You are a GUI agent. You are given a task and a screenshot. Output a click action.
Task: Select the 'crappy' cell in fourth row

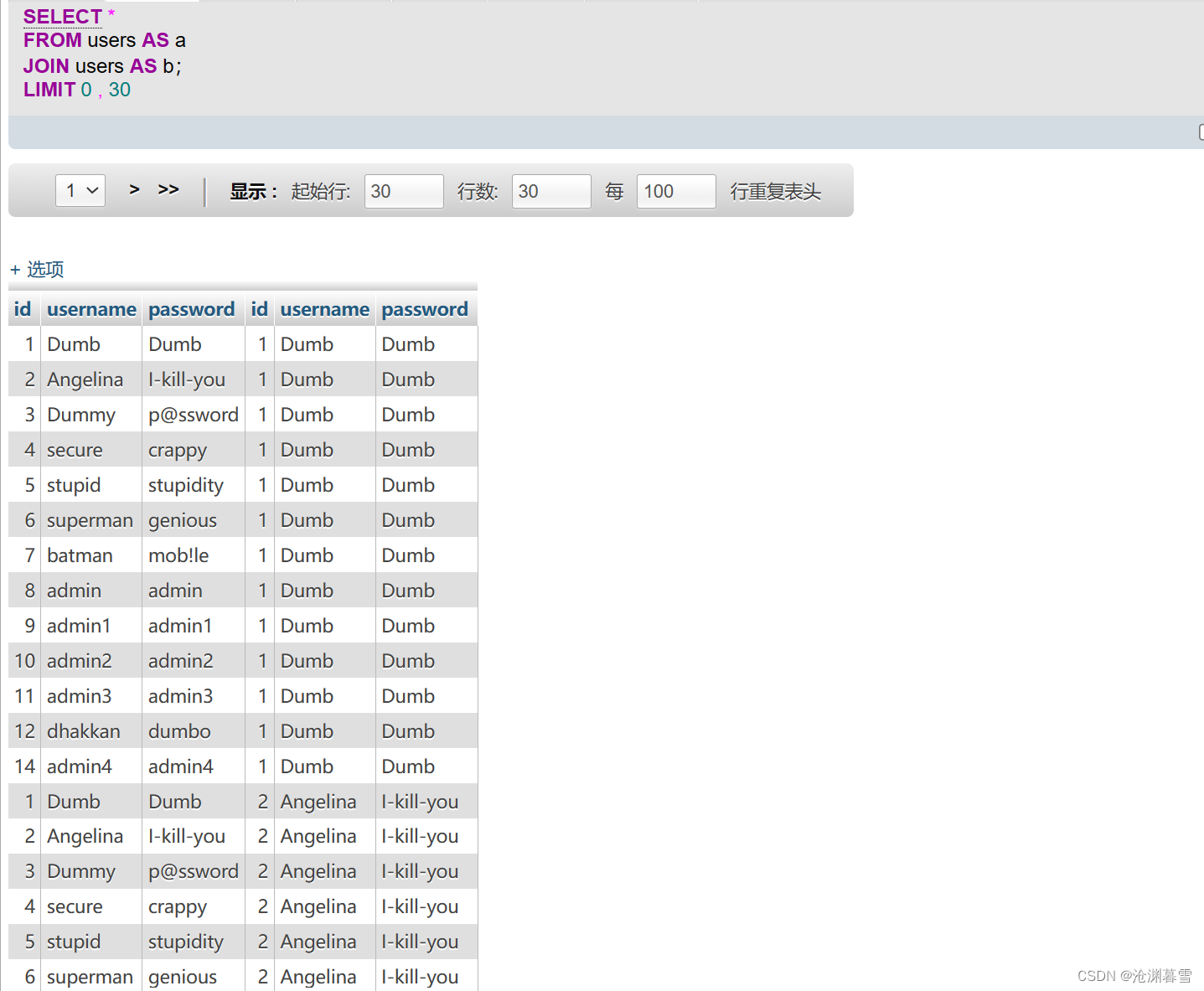(x=194, y=450)
